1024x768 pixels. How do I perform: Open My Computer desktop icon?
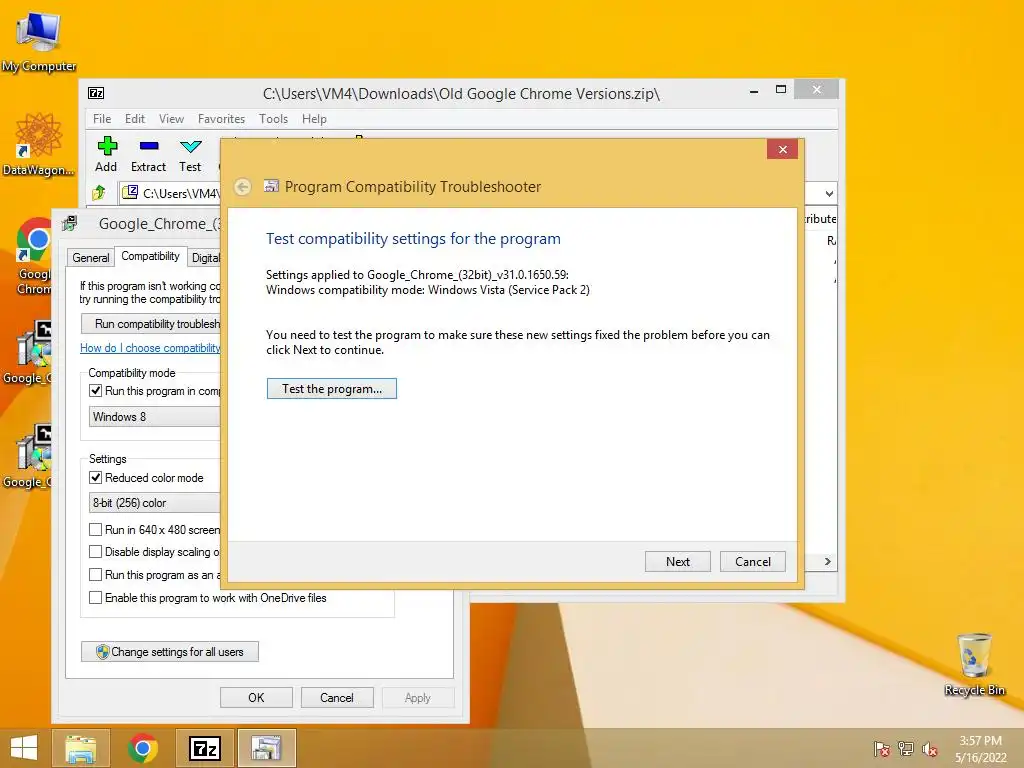[39, 41]
